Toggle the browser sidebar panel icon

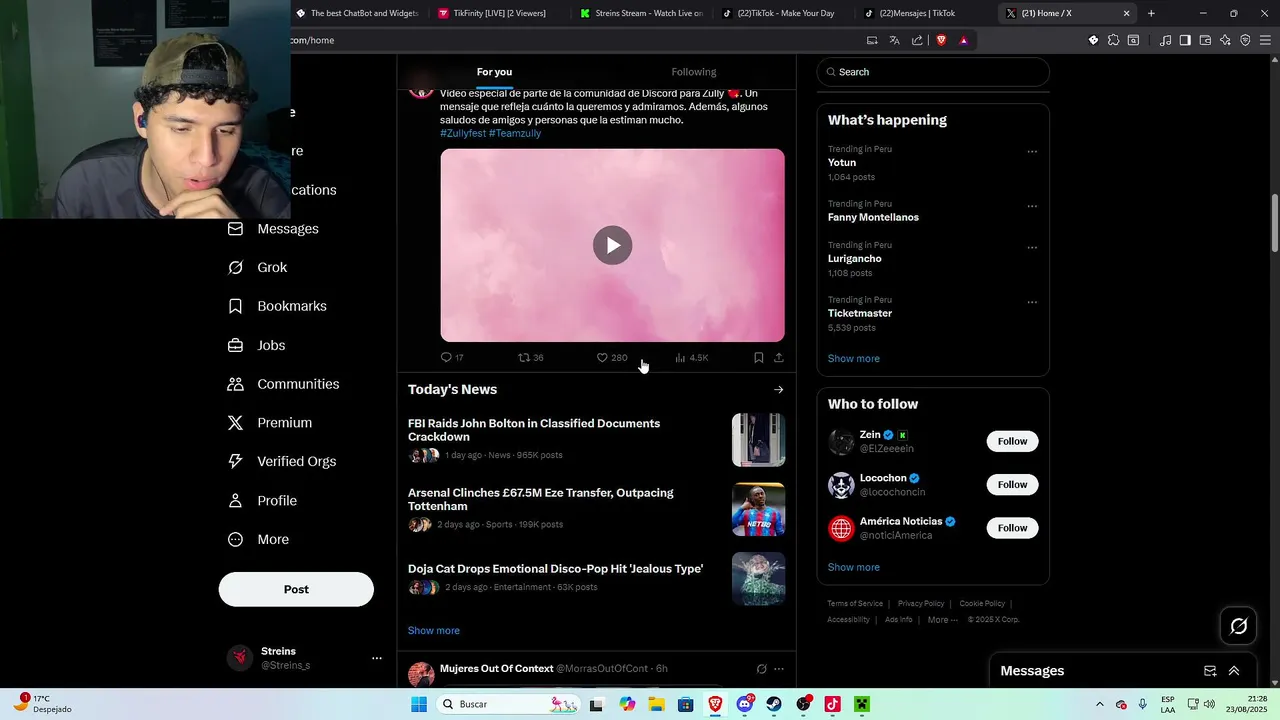click(x=1185, y=40)
